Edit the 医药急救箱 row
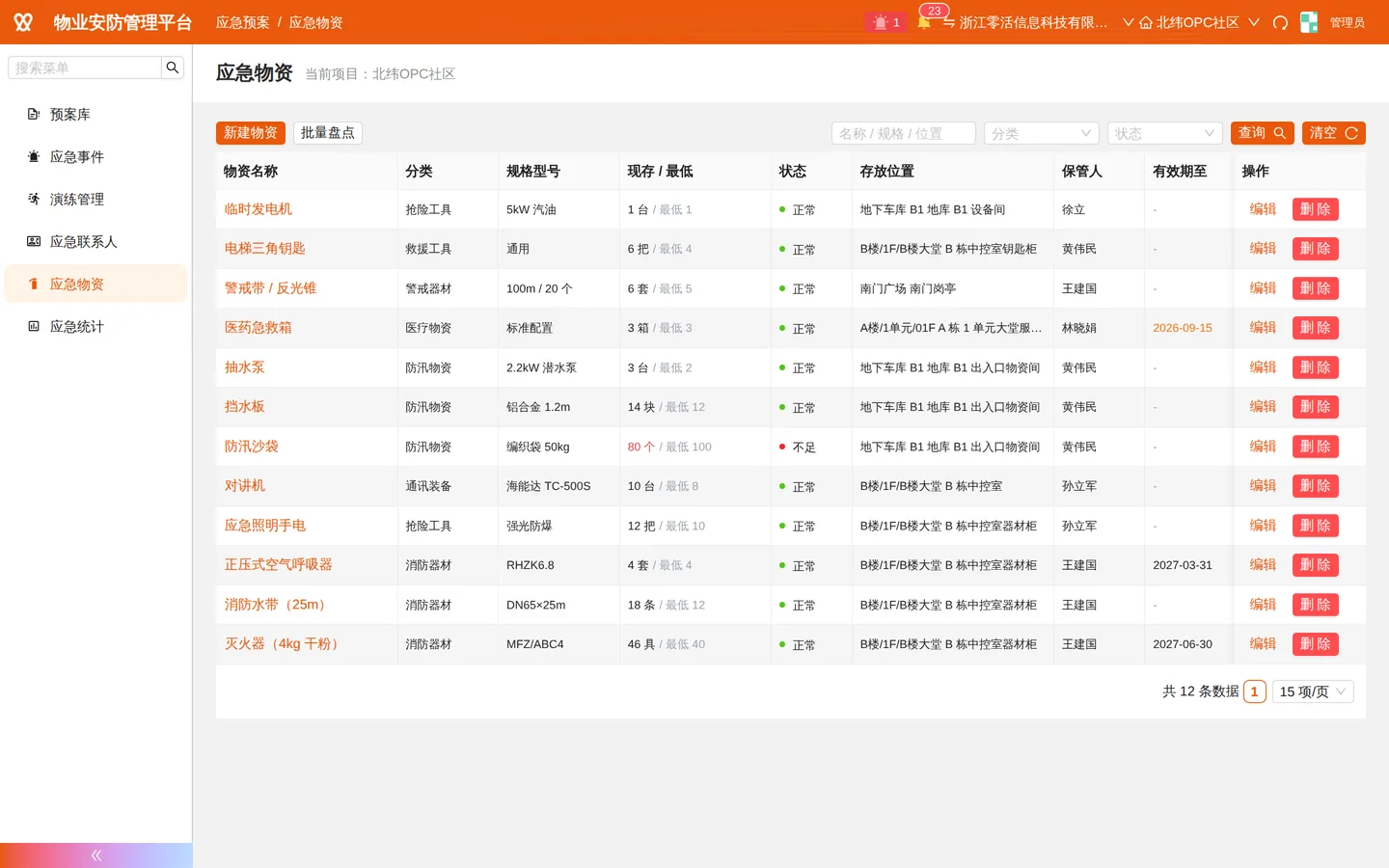This screenshot has width=1389, height=868. (1263, 327)
